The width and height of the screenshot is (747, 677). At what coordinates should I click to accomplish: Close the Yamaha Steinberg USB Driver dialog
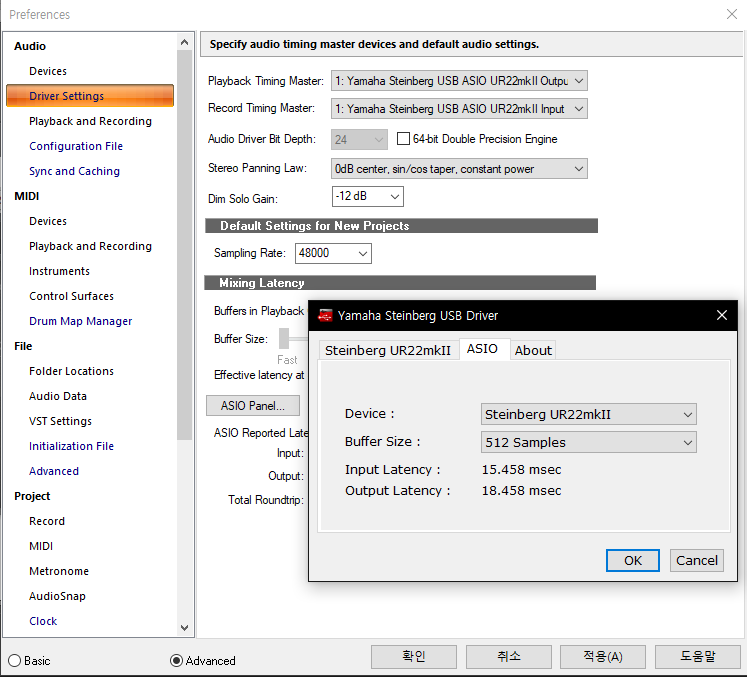722,316
